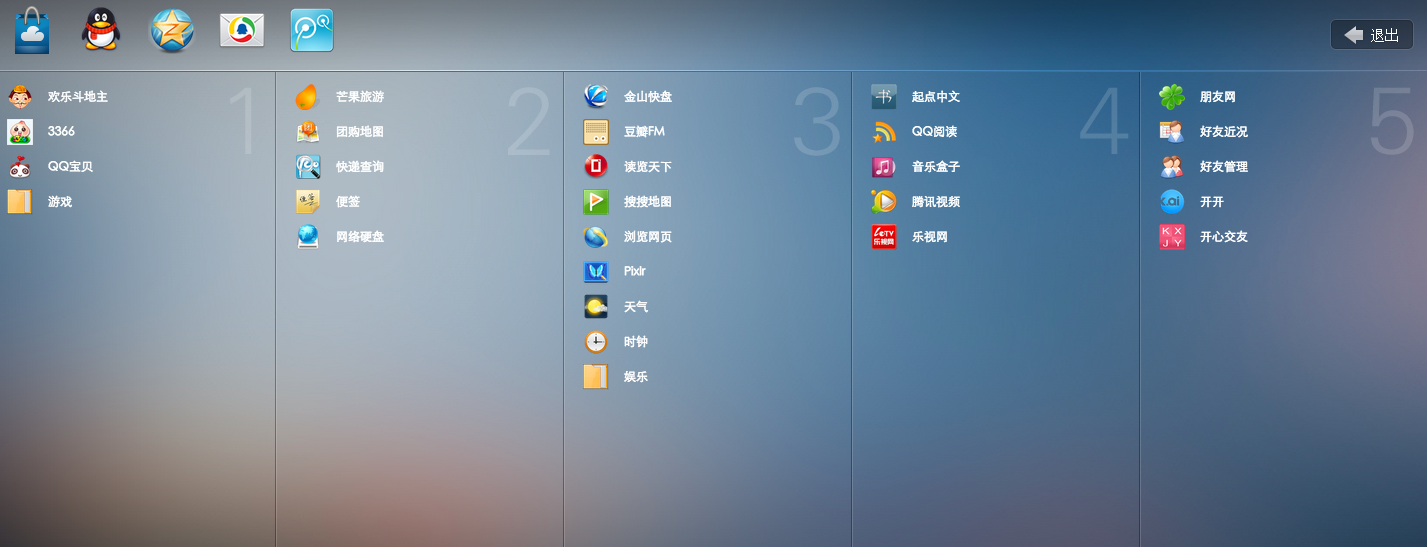Click the 芒果旅游 text label
The height and width of the screenshot is (547, 1427).
click(x=360, y=97)
